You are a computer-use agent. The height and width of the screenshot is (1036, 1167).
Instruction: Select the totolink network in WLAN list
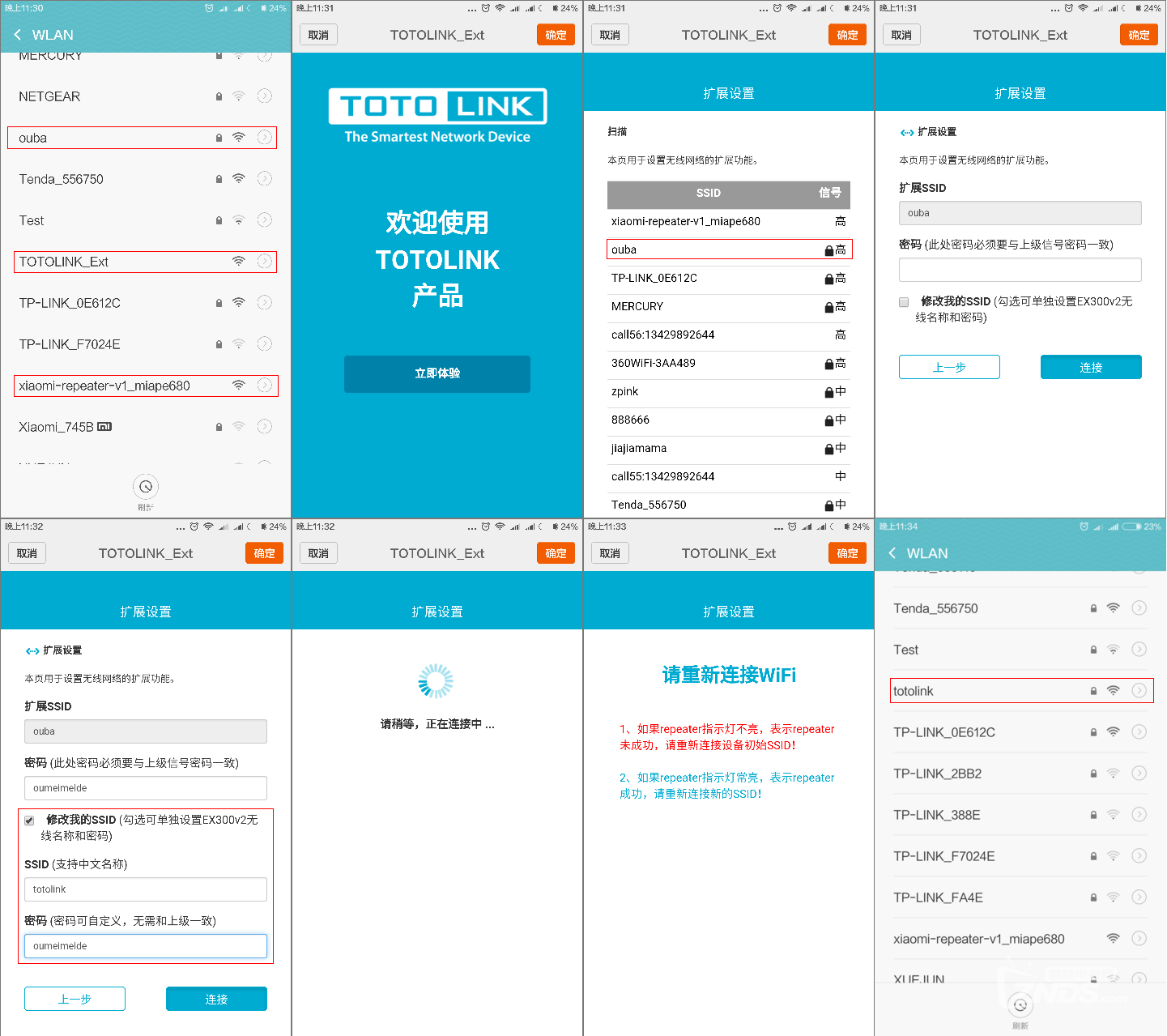click(x=1022, y=691)
